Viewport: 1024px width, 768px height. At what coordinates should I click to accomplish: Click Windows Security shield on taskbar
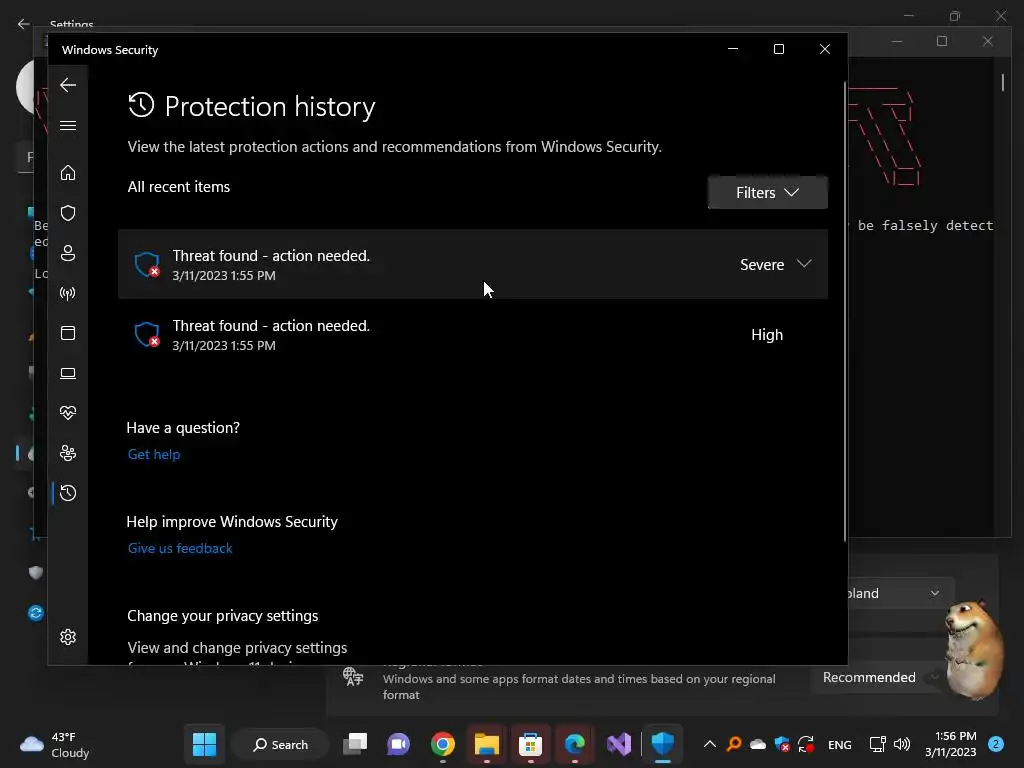point(663,744)
